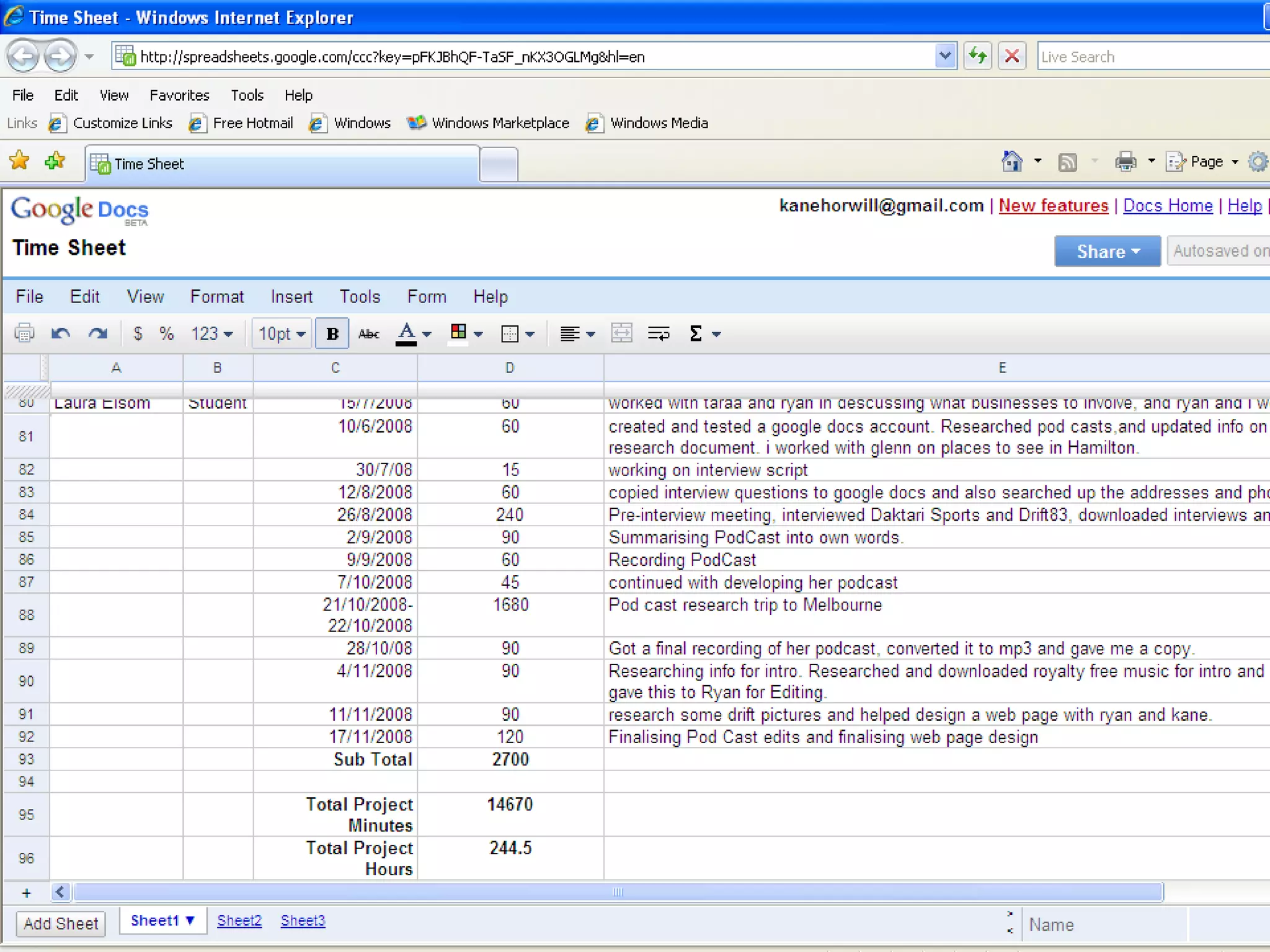The width and height of the screenshot is (1270, 952).
Task: Toggle strikethrough Abc formatting
Action: (x=369, y=334)
